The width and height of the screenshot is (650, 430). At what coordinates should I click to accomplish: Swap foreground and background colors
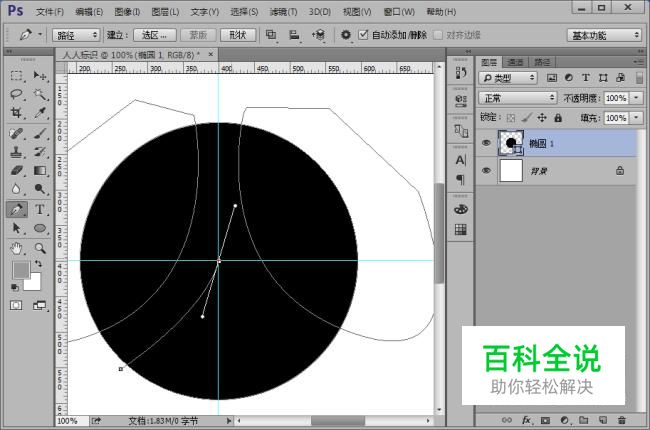[x=38, y=264]
